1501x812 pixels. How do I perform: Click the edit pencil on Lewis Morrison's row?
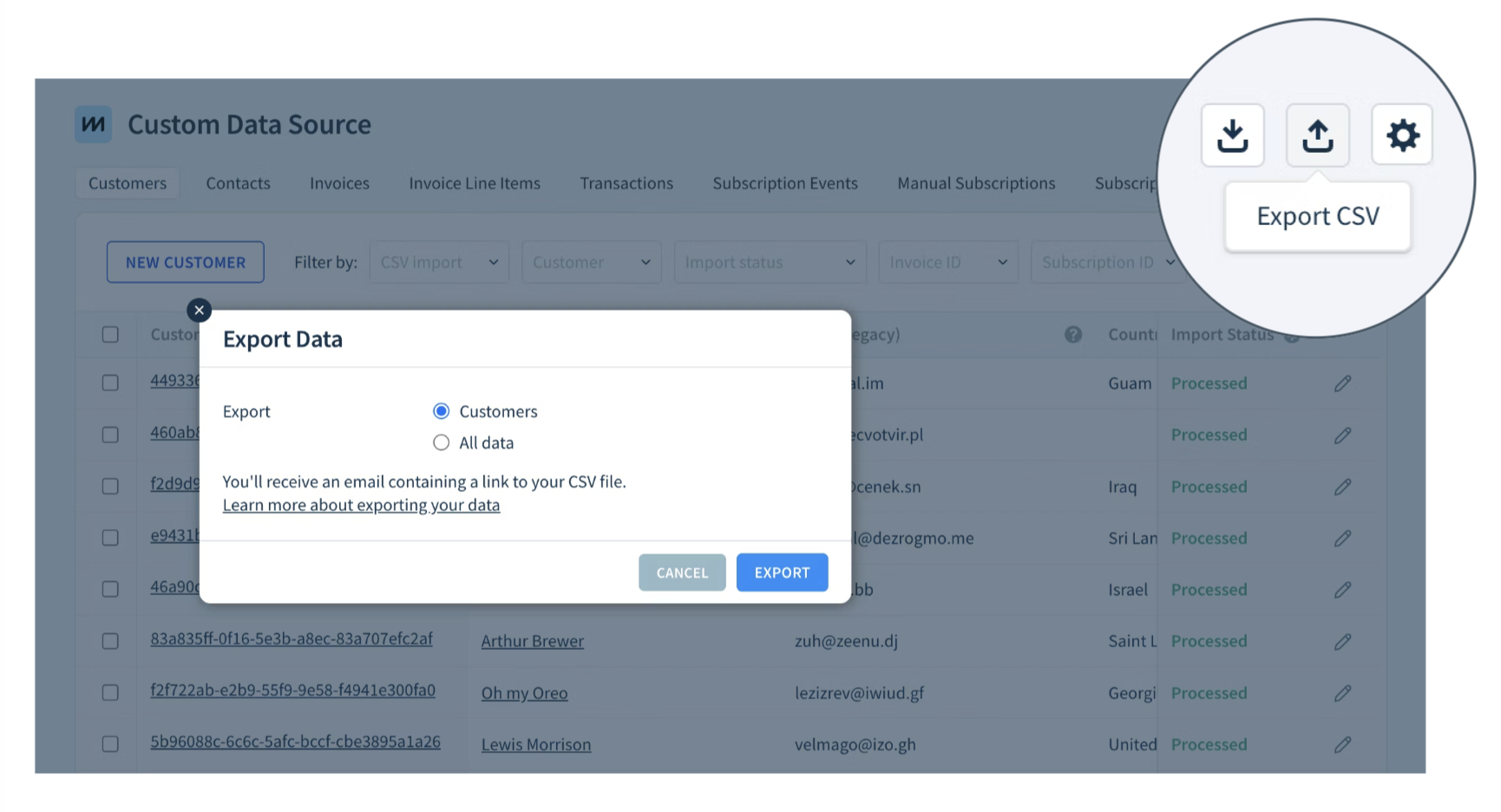coord(1342,744)
